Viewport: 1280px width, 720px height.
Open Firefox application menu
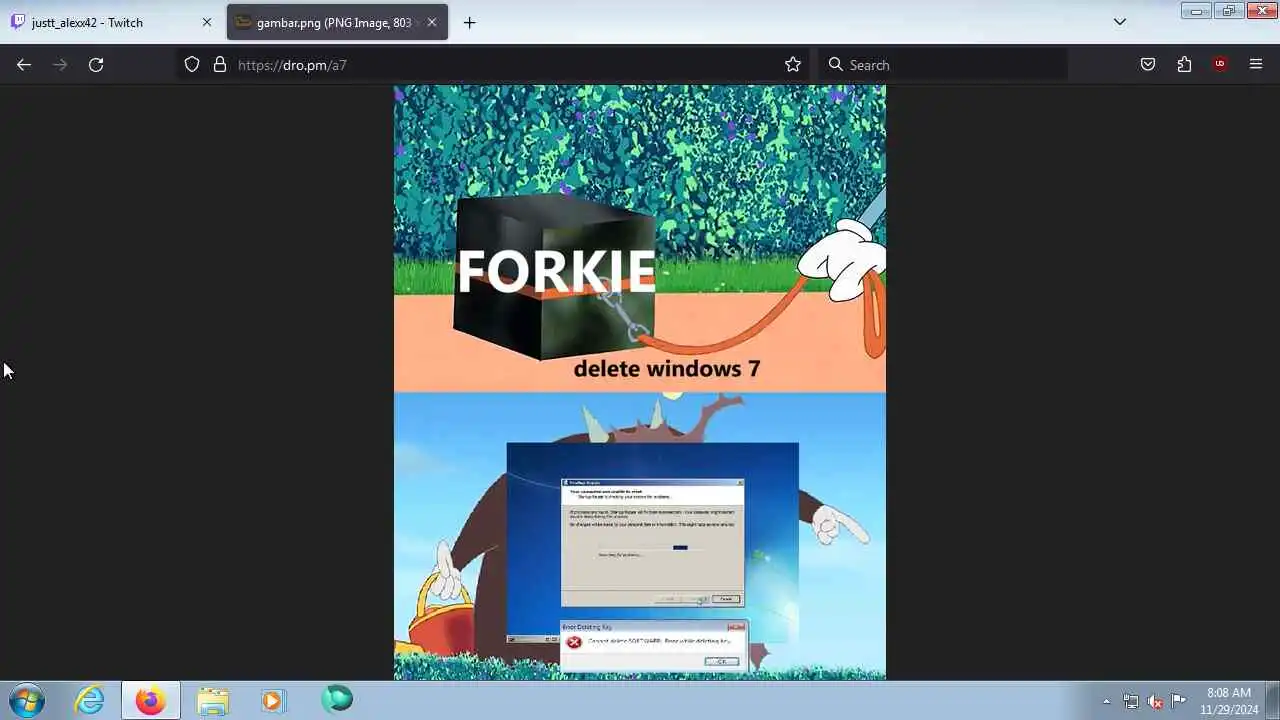(x=1256, y=65)
